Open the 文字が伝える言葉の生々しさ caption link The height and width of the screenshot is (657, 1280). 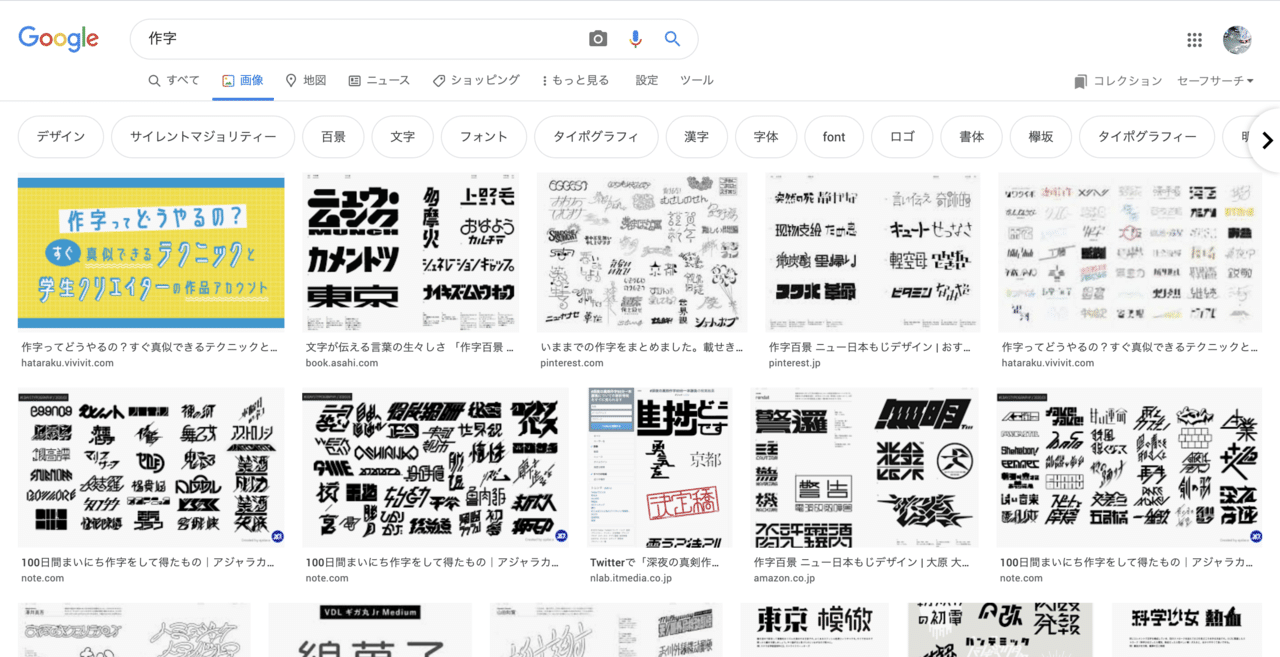pyautogui.click(x=410, y=347)
